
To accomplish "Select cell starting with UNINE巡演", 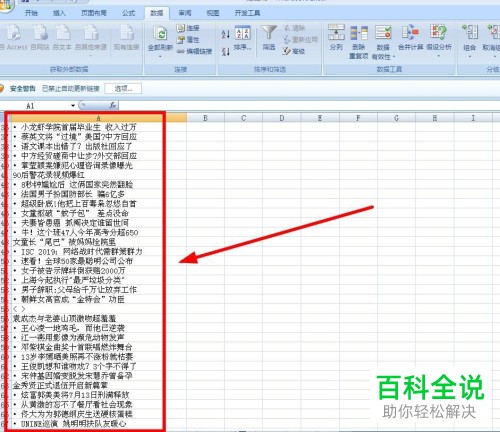I will (98, 424).
